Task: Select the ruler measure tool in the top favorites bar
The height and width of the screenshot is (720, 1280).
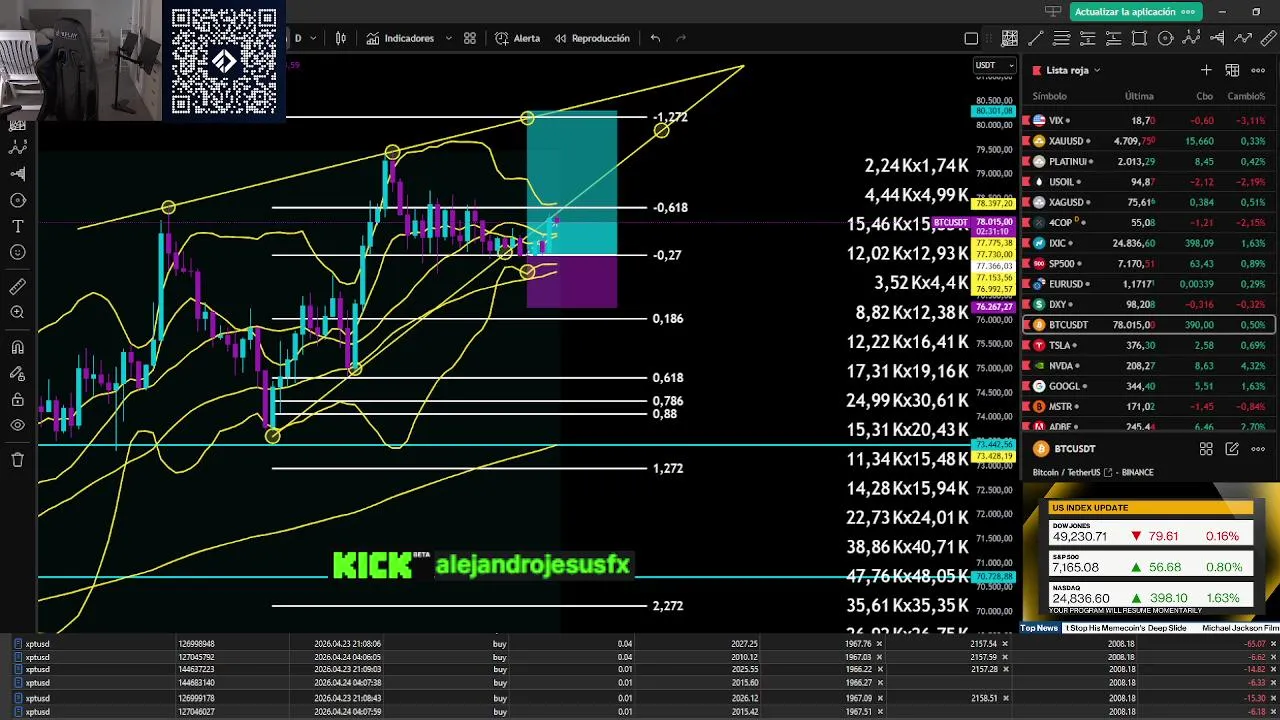Action: (1269, 39)
